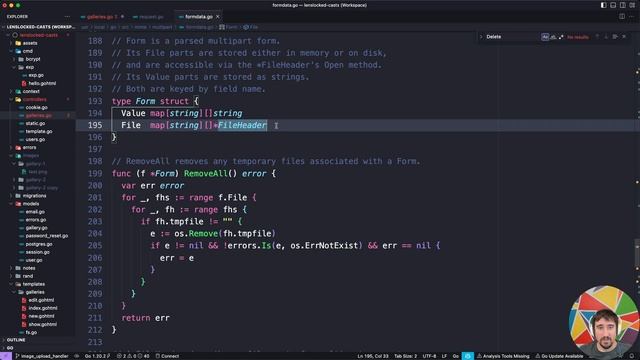The height and width of the screenshot is (360, 640).
Task: Open postgres.go in models
Action: pos(38,244)
